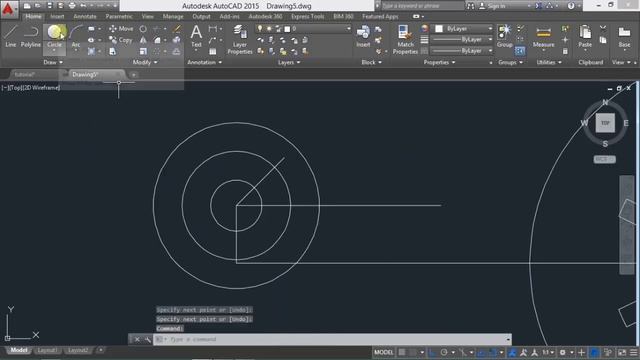The height and width of the screenshot is (360, 640).
Task: Open the Home ribbon tab
Action: pos(33,16)
